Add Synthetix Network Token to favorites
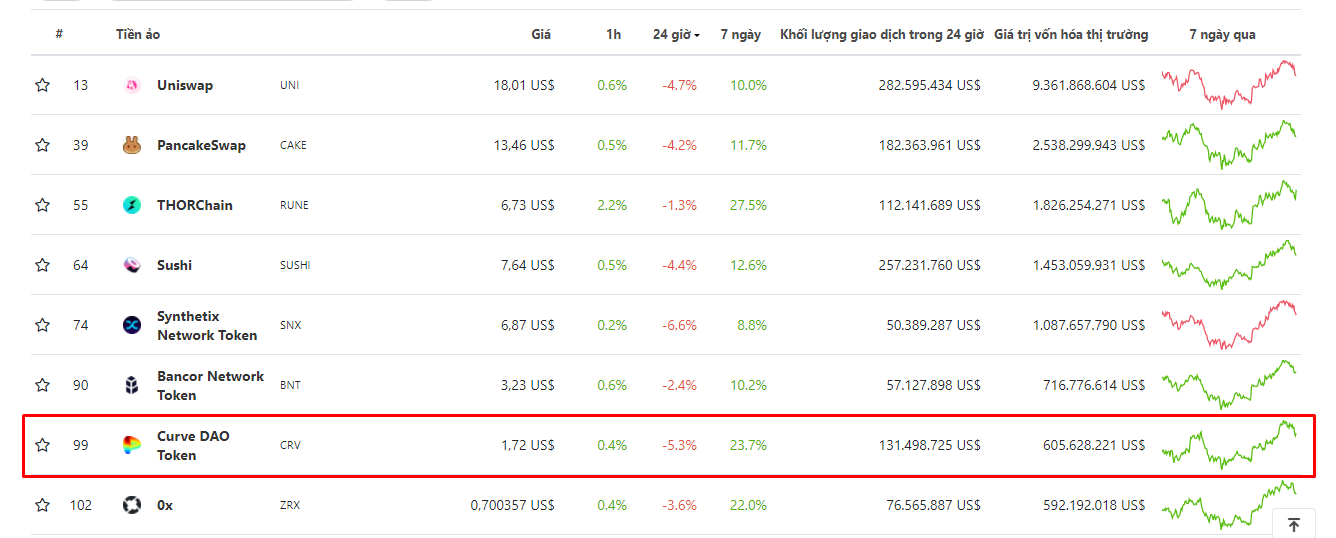 pyautogui.click(x=42, y=325)
